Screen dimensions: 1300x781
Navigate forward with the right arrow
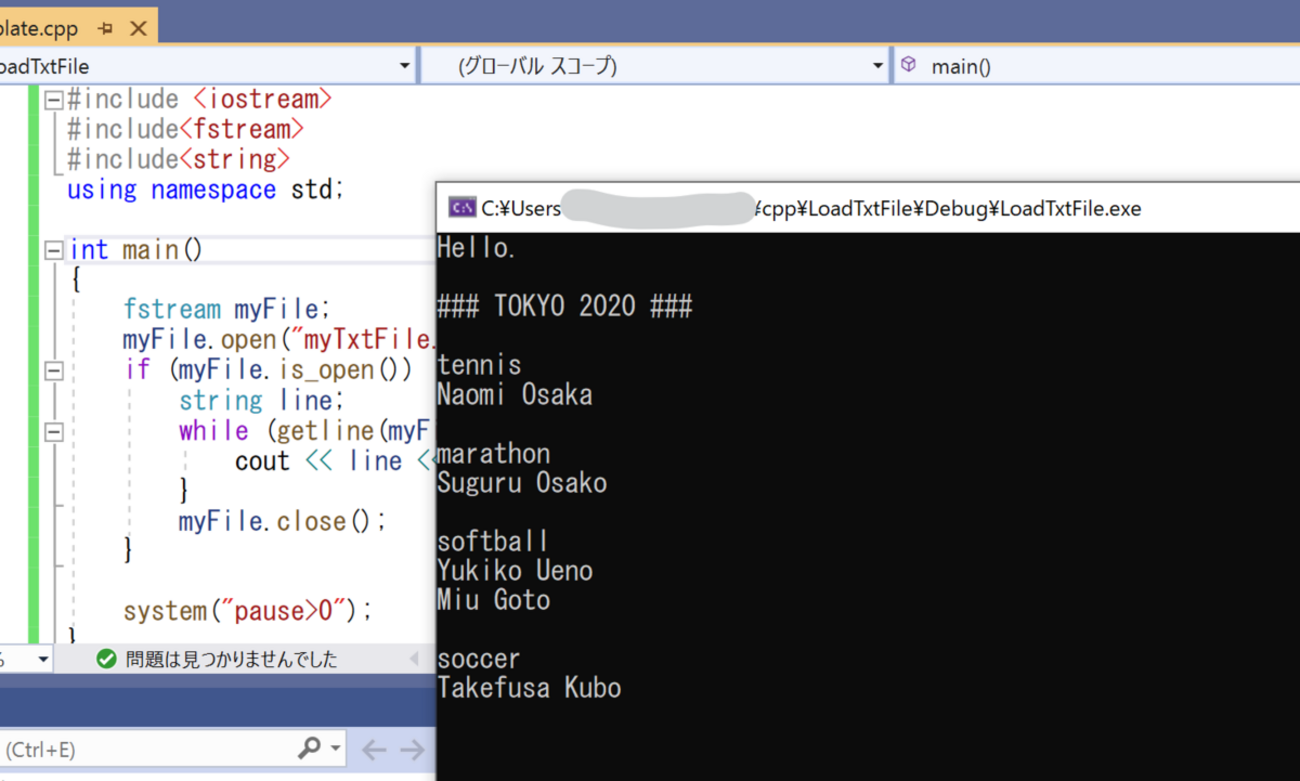coord(412,749)
